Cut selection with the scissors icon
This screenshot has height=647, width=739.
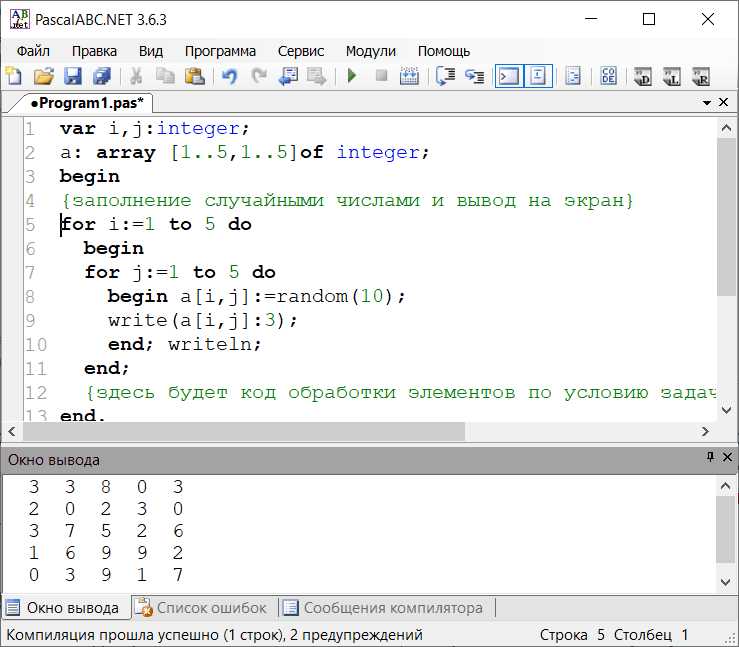tap(136, 76)
